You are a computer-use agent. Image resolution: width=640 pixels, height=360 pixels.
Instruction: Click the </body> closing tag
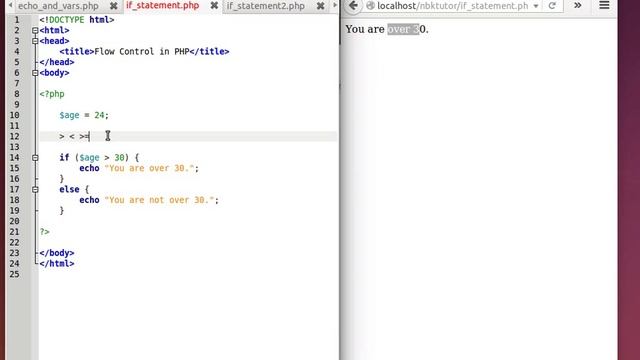click(x=57, y=253)
